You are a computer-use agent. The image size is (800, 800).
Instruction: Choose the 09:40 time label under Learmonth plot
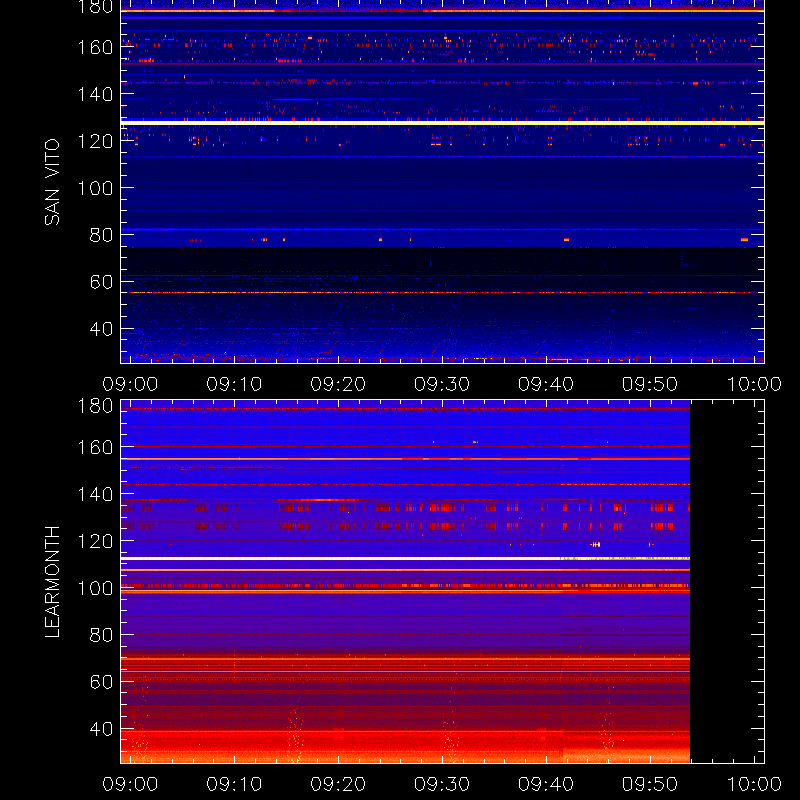click(546, 784)
